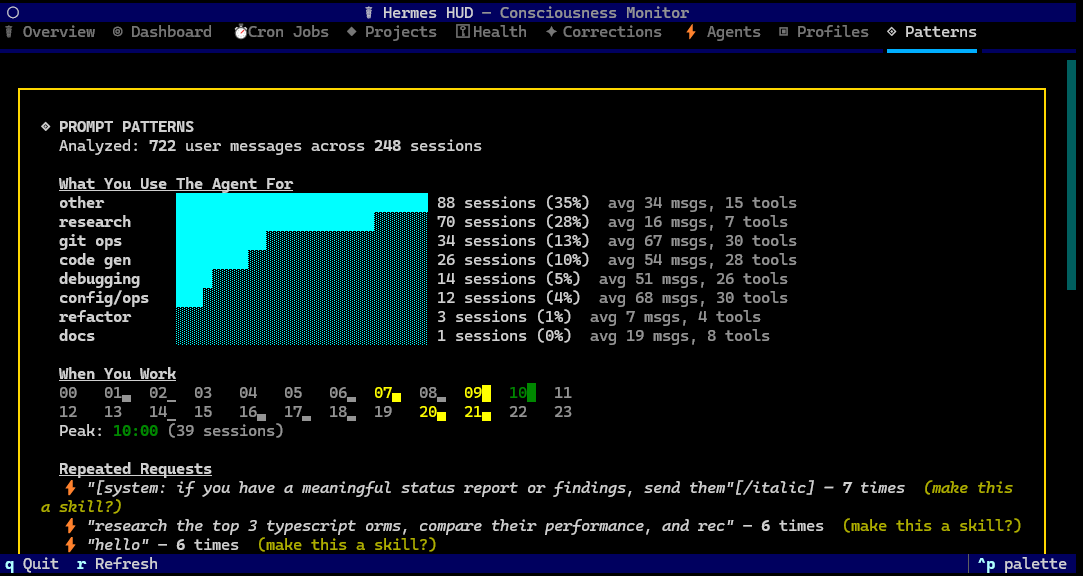Click "34 sessions (13%)" text
The height and width of the screenshot is (576, 1083).
[513, 241]
